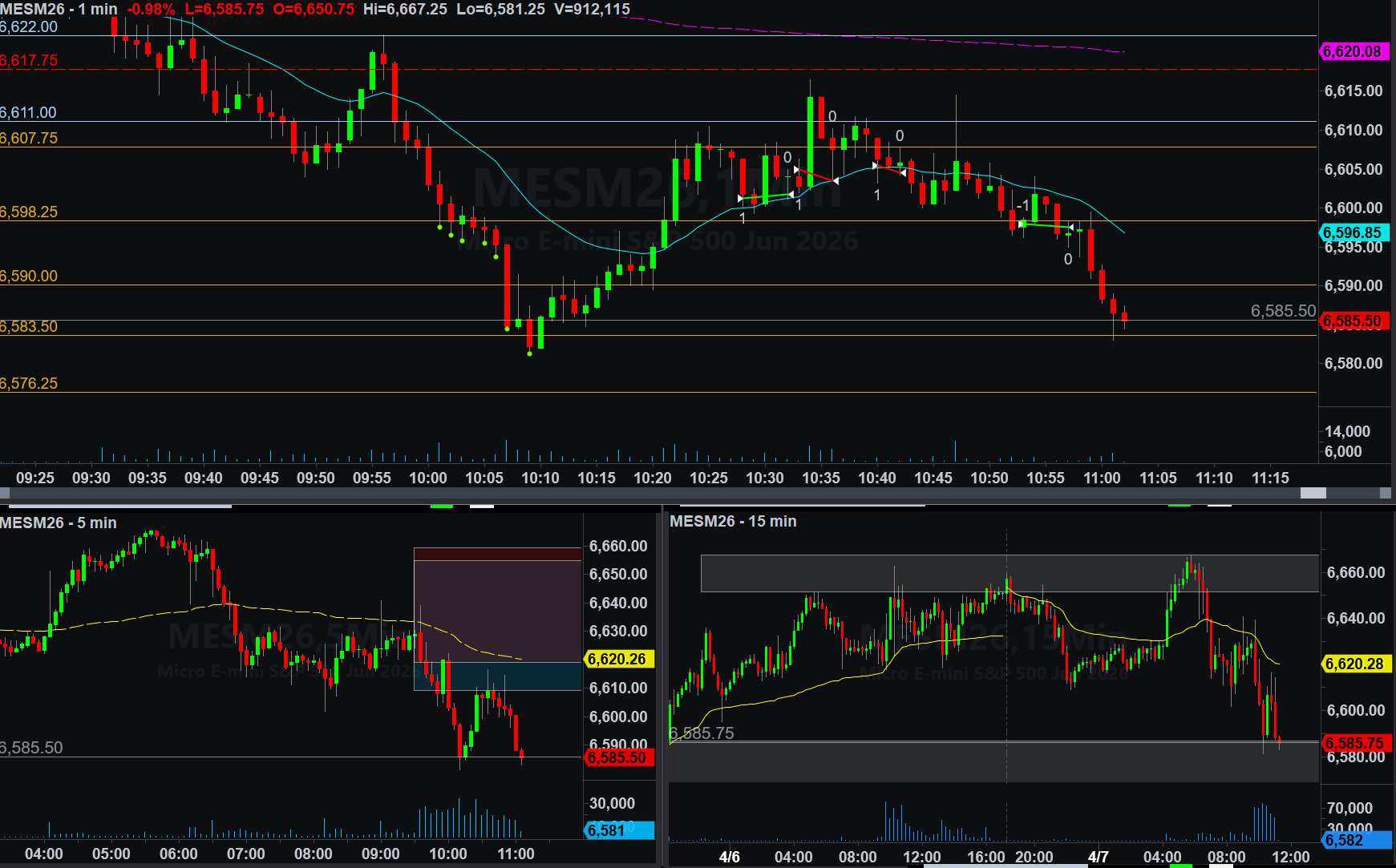1396x868 pixels.
Task: Click the MESM26 - 15 min chart title
Action: (x=733, y=521)
